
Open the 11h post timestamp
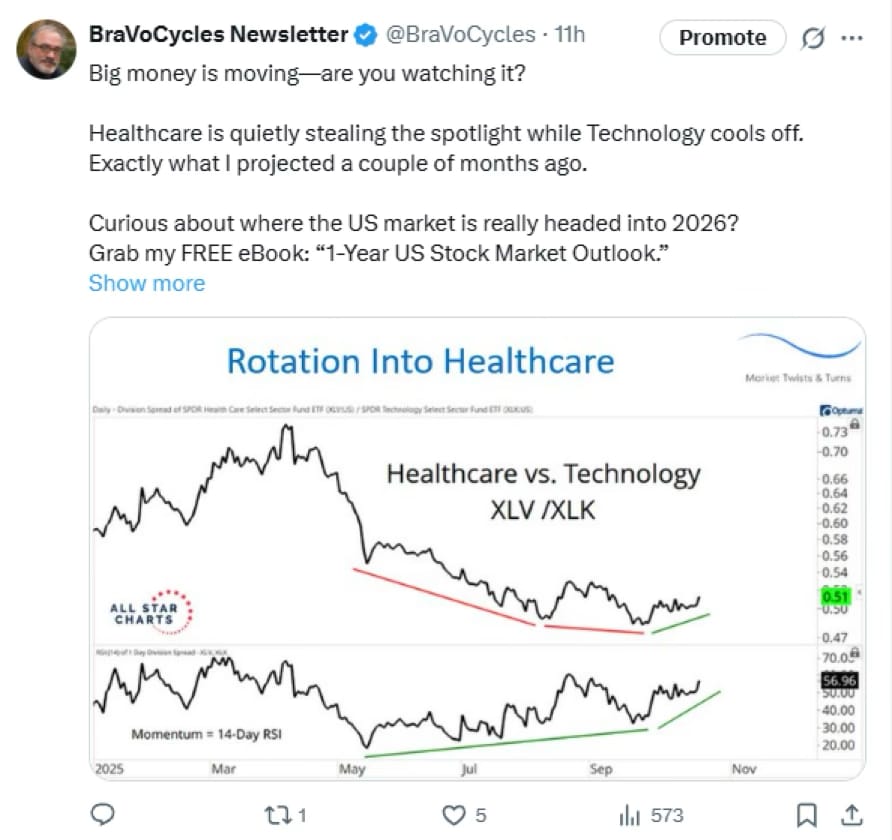(569, 34)
